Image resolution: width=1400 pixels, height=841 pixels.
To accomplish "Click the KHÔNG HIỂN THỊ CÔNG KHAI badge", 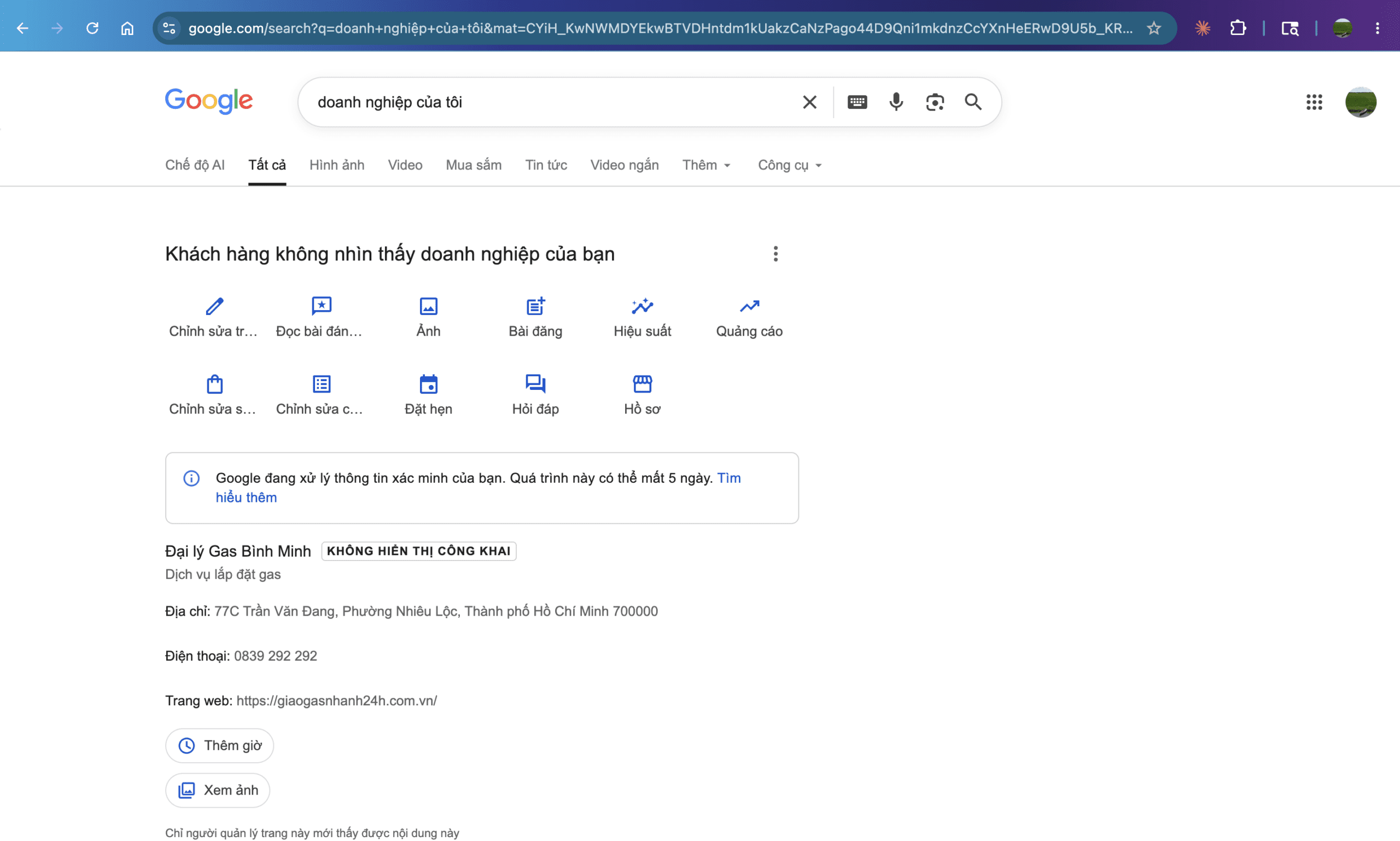I will coord(419,551).
